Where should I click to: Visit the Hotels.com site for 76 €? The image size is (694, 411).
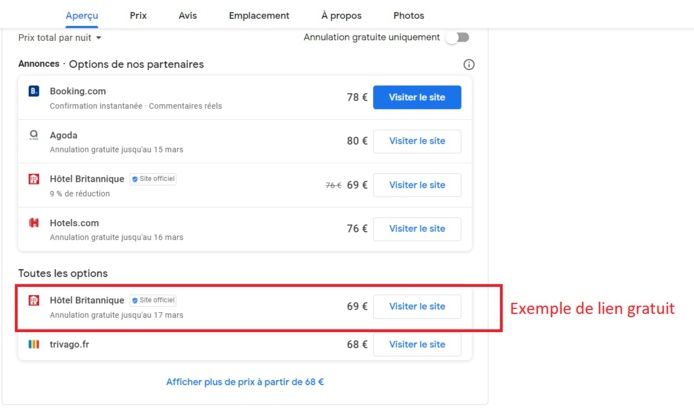(x=417, y=229)
